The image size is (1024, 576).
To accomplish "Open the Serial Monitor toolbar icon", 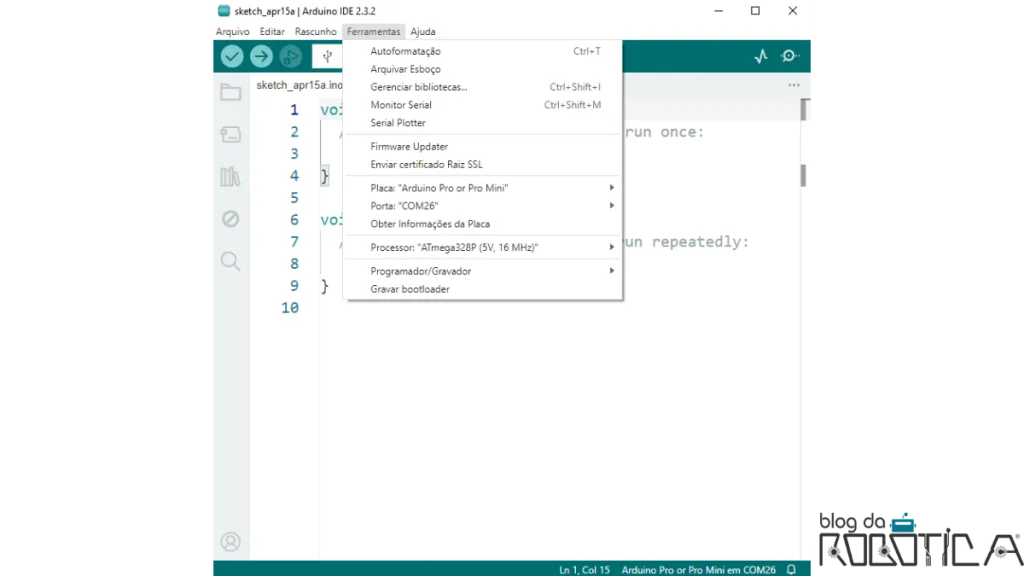I will click(x=790, y=56).
